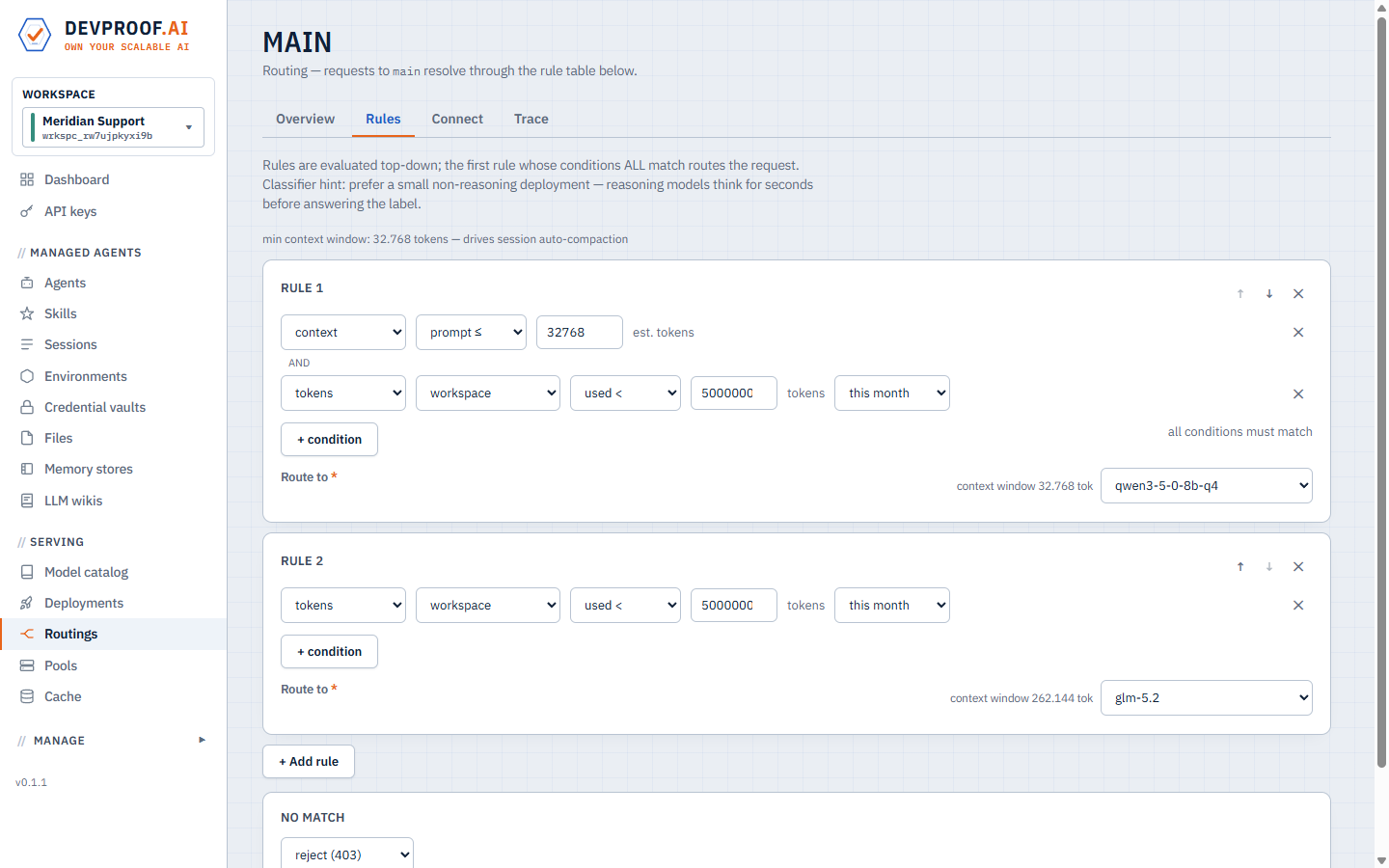Open Pools page
1389x868 pixels.
point(113,665)
